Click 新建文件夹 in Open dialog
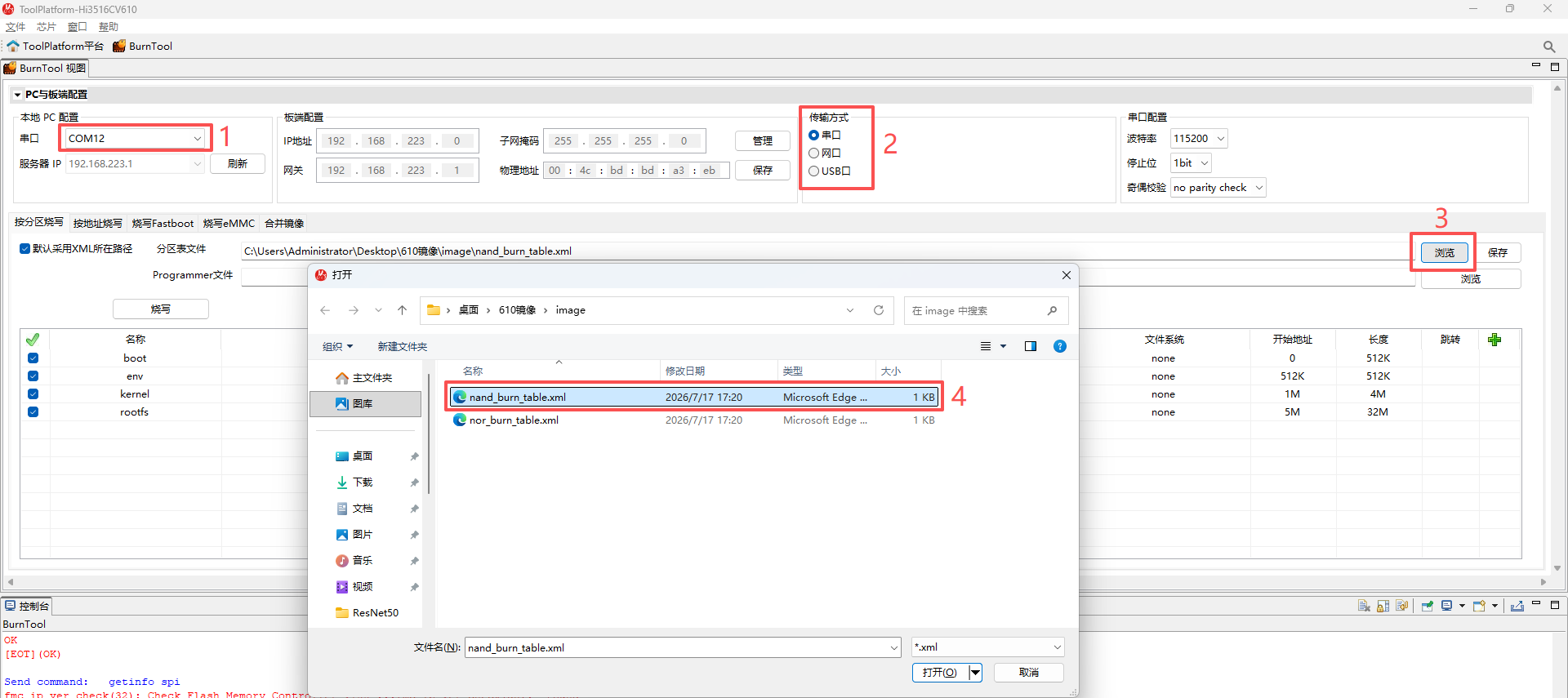This screenshot has width=1568, height=698. 402,347
